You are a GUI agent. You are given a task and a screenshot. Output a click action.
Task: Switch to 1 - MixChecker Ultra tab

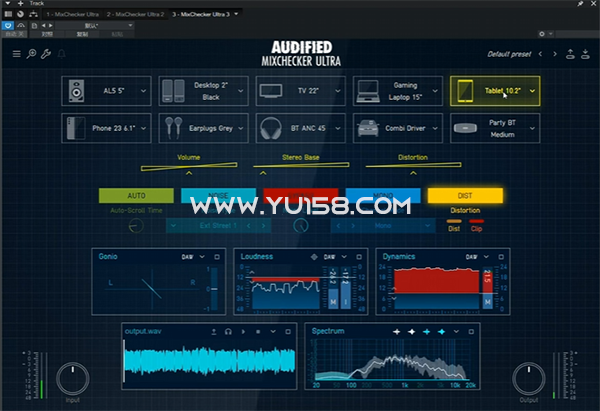[x=72, y=15]
